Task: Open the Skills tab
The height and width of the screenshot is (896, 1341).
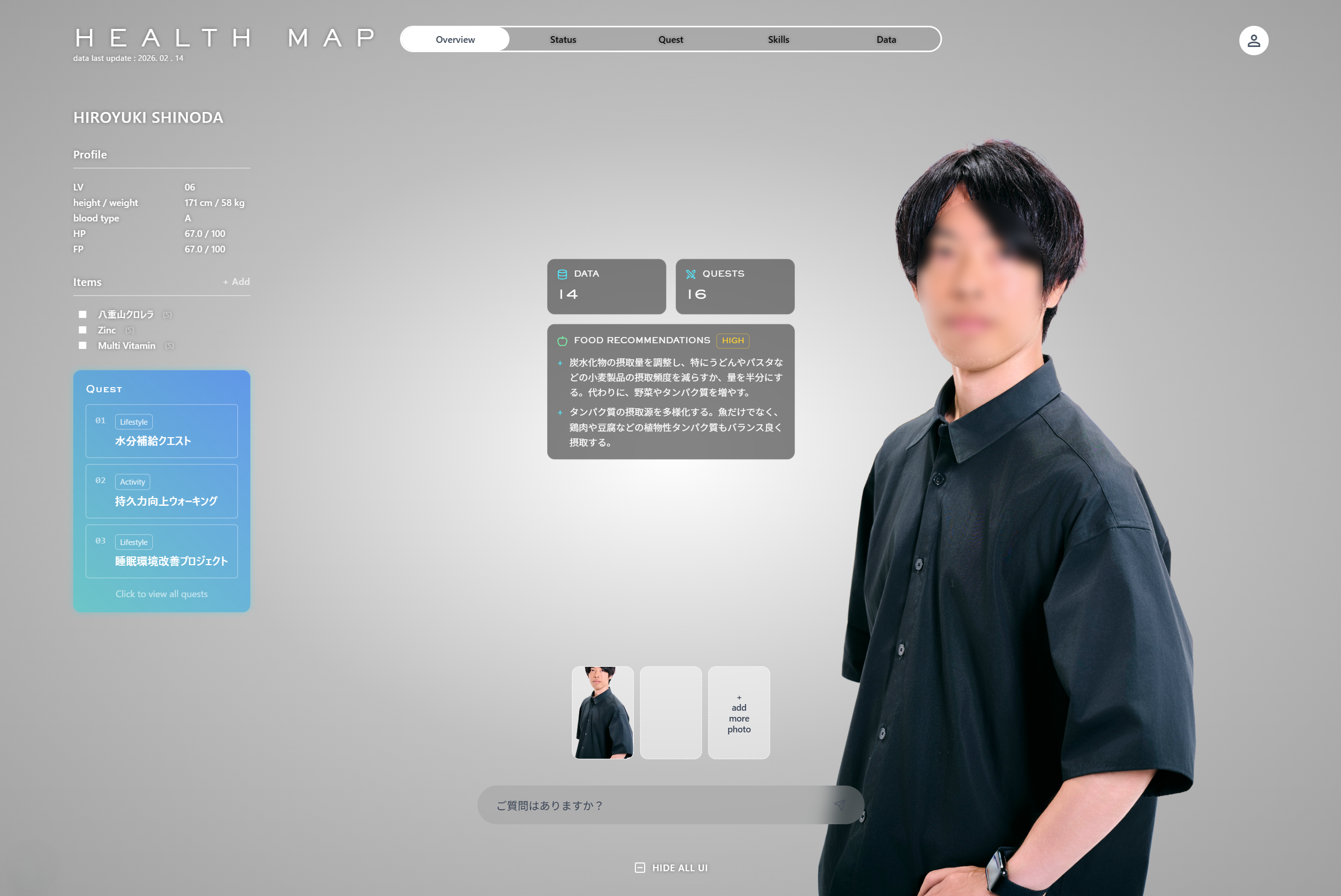Action: click(x=778, y=39)
